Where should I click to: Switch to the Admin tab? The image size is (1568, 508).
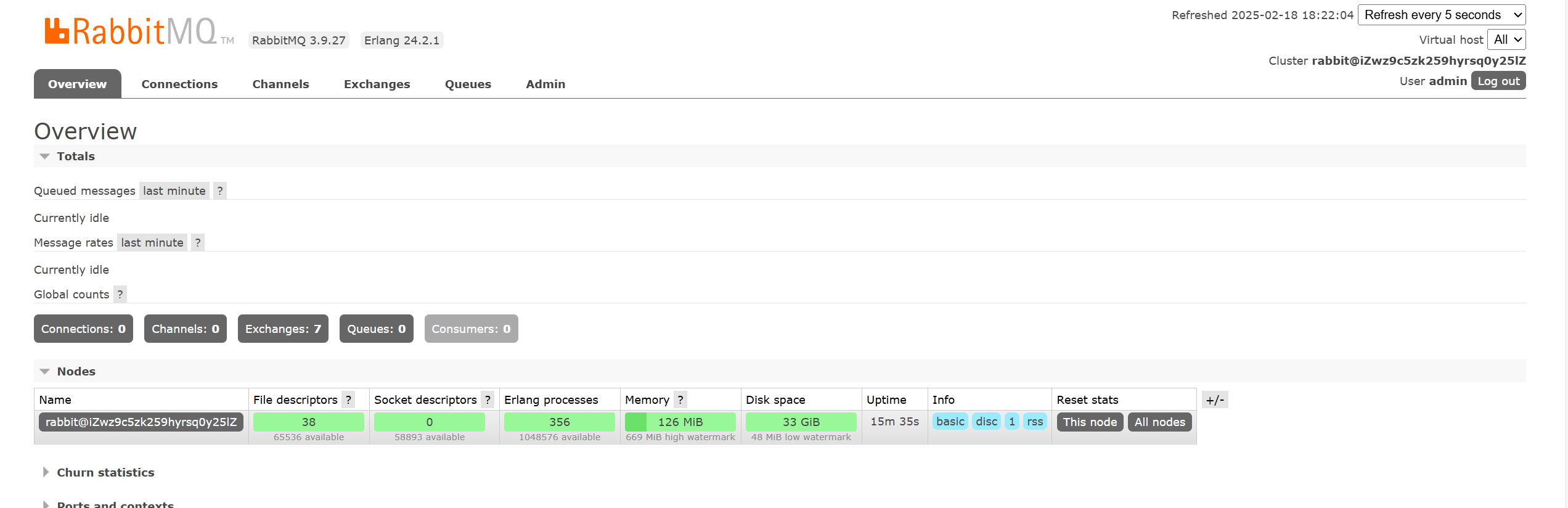coord(545,84)
